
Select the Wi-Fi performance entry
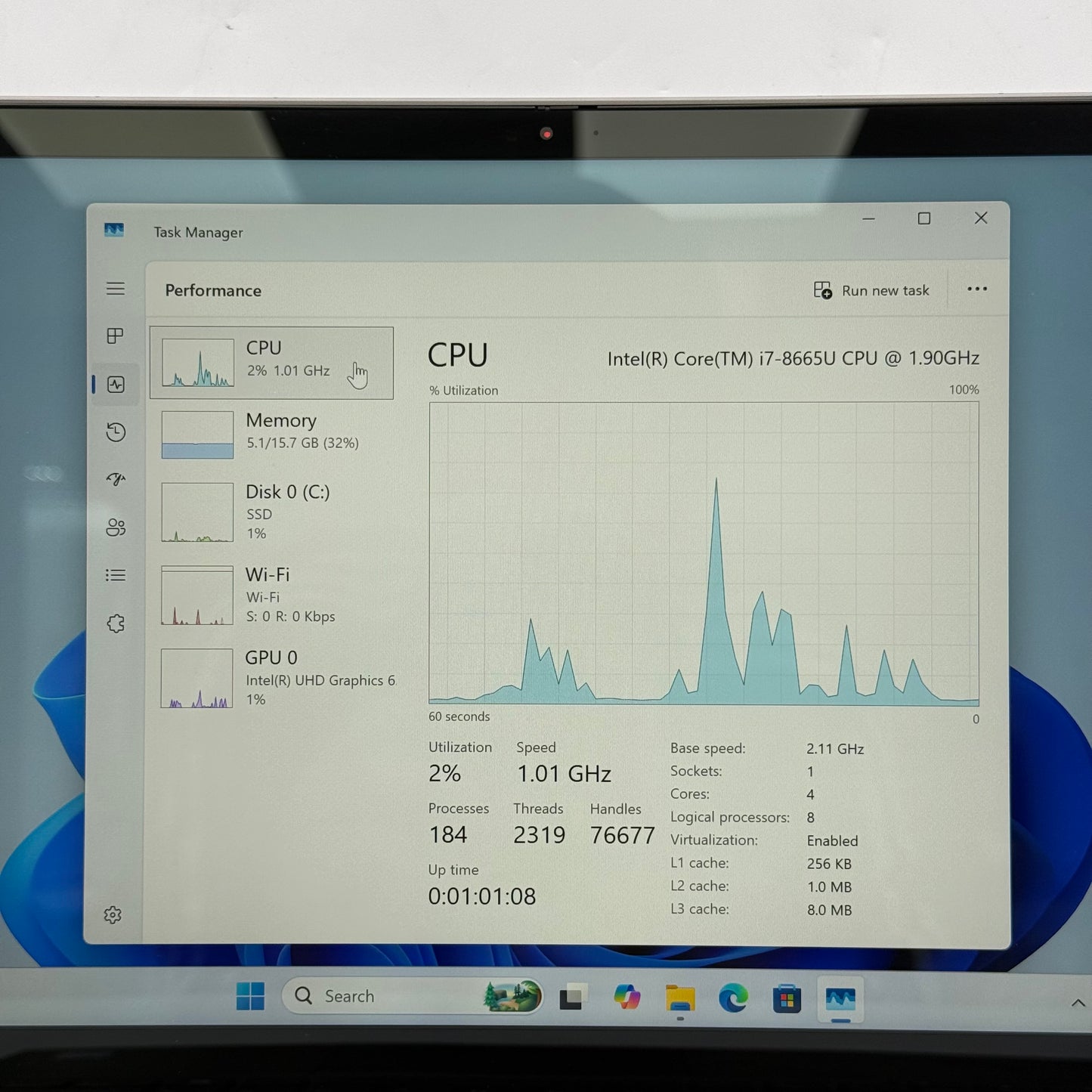tap(272, 595)
